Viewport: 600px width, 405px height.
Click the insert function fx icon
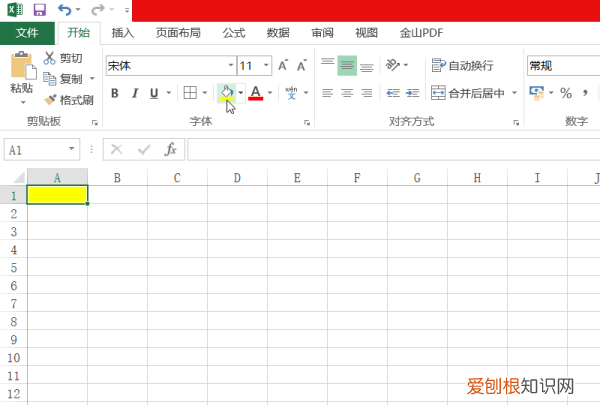[170, 149]
